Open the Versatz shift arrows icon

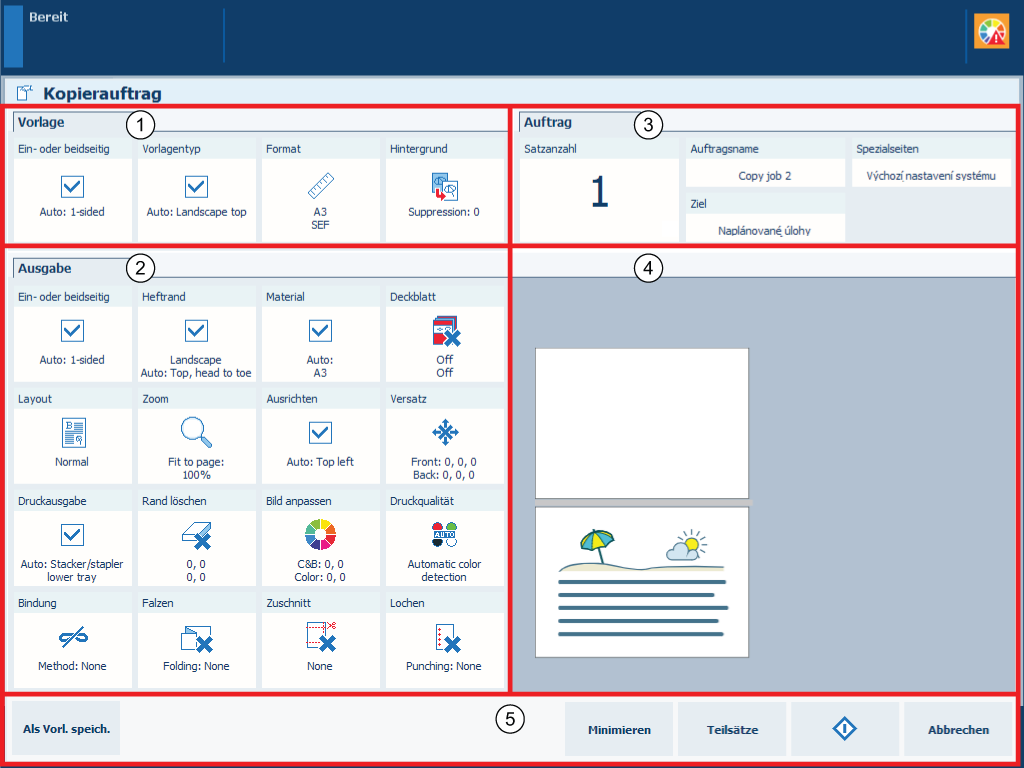point(445,432)
